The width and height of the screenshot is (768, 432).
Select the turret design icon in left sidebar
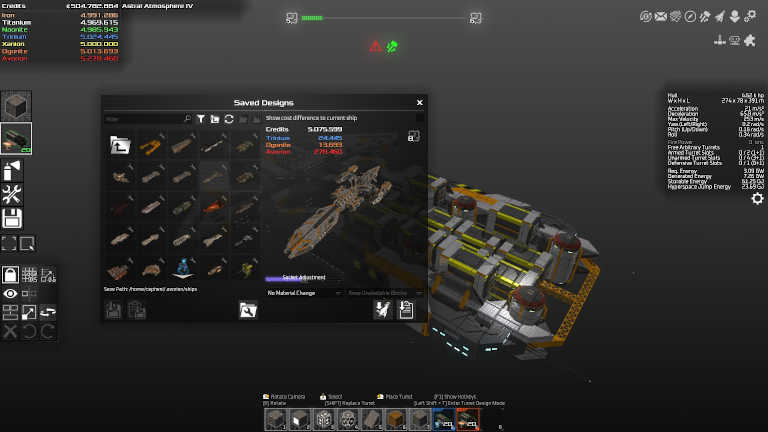17,139
